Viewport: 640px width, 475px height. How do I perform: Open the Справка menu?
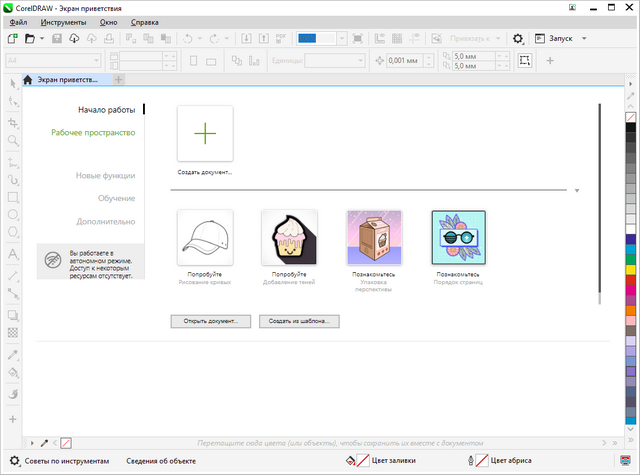[145, 21]
